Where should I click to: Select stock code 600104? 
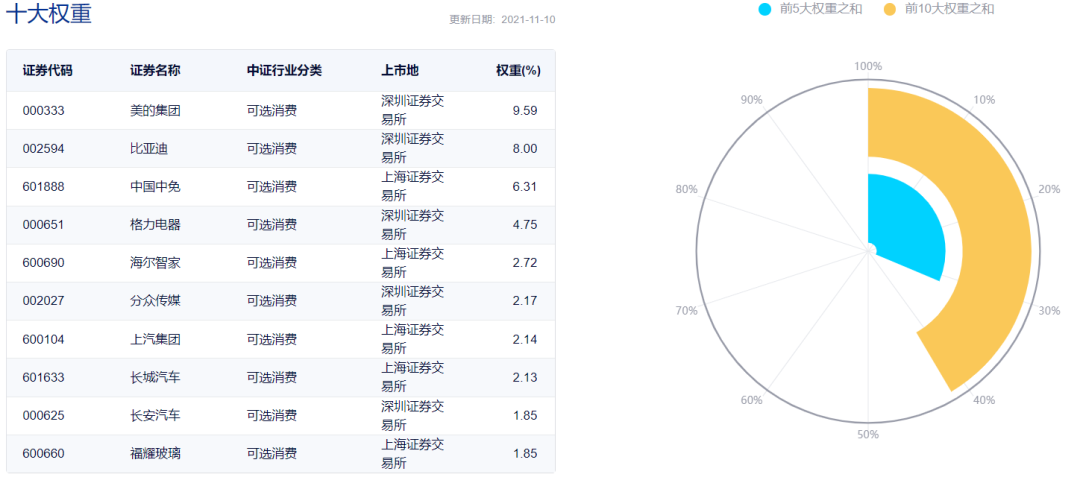[43, 339]
